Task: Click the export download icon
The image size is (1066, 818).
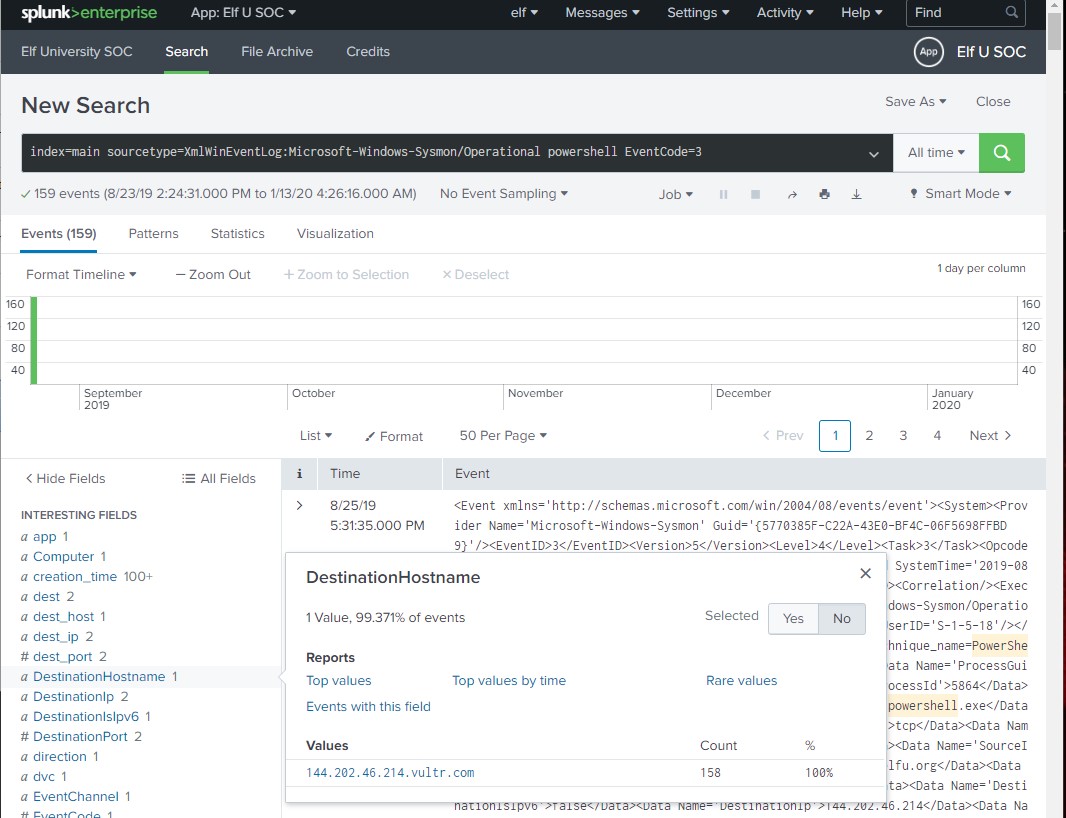Action: coord(856,195)
